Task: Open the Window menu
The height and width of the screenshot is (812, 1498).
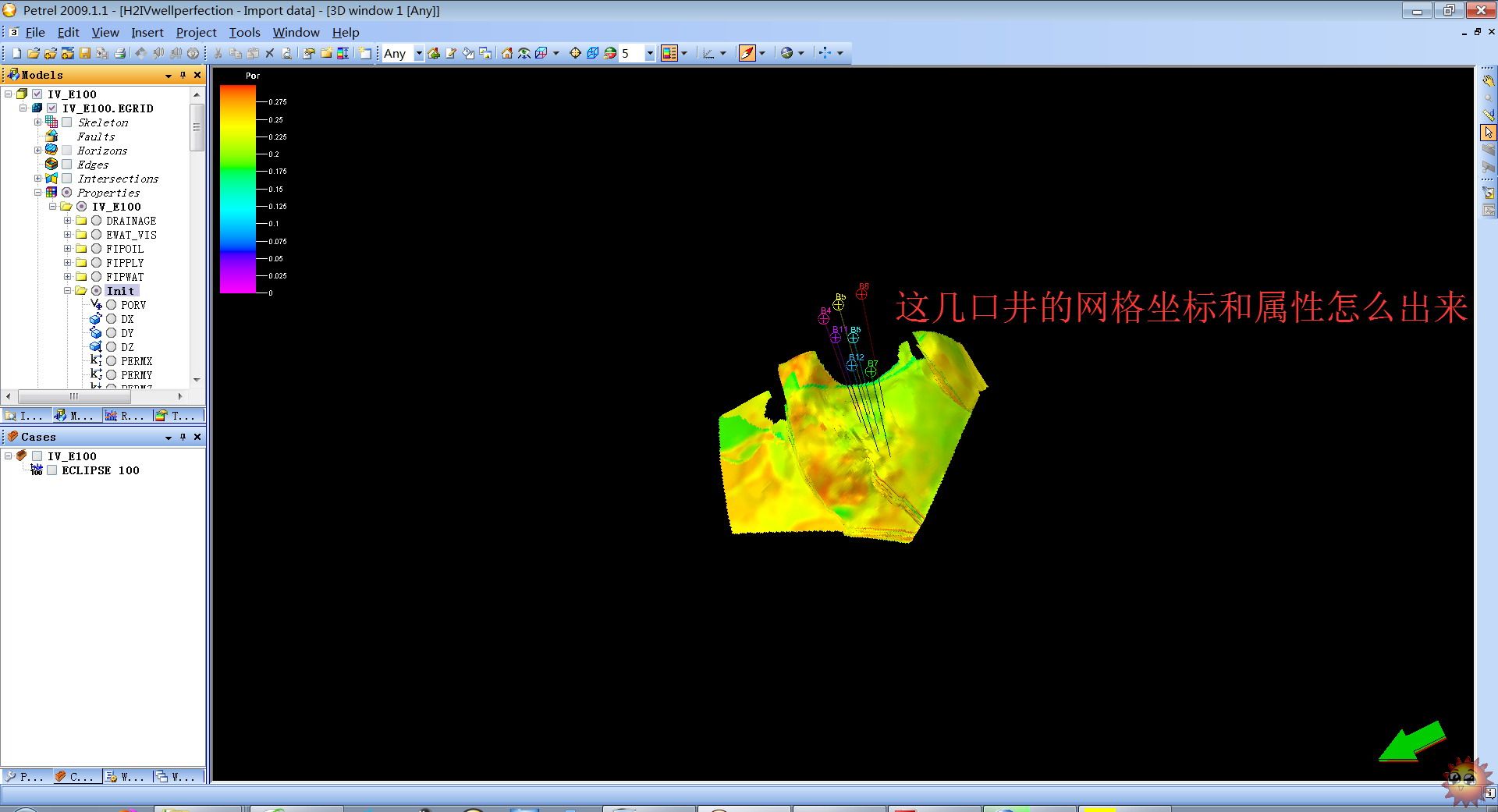Action: click(296, 32)
